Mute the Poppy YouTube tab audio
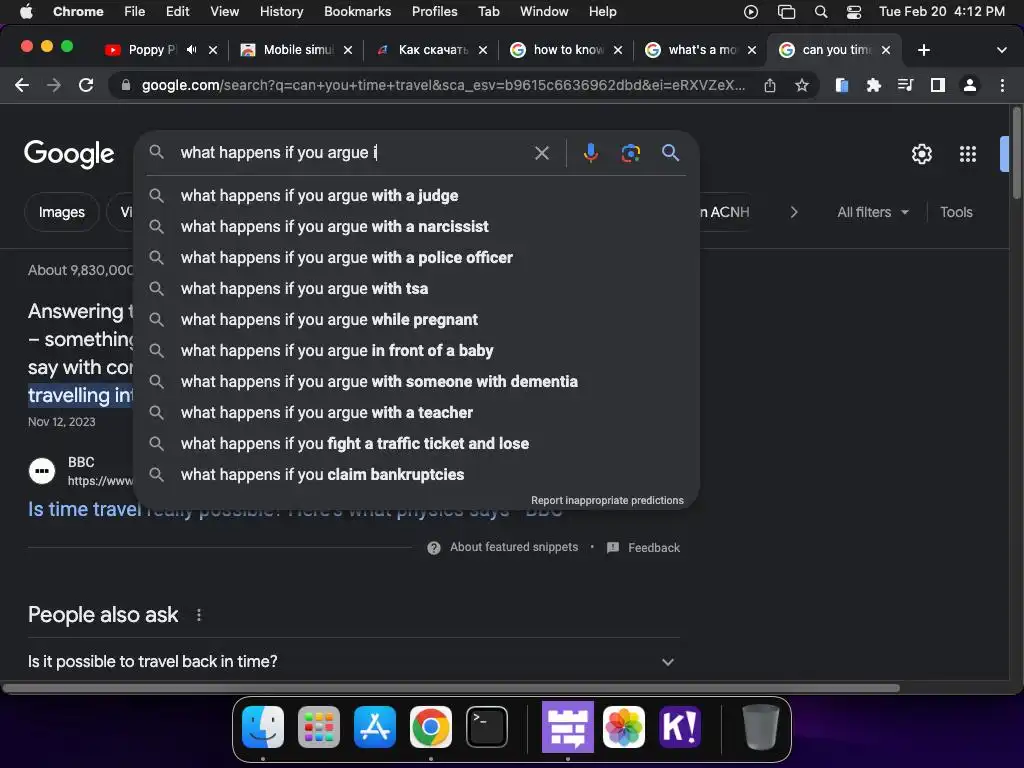1024x768 pixels. [191, 50]
